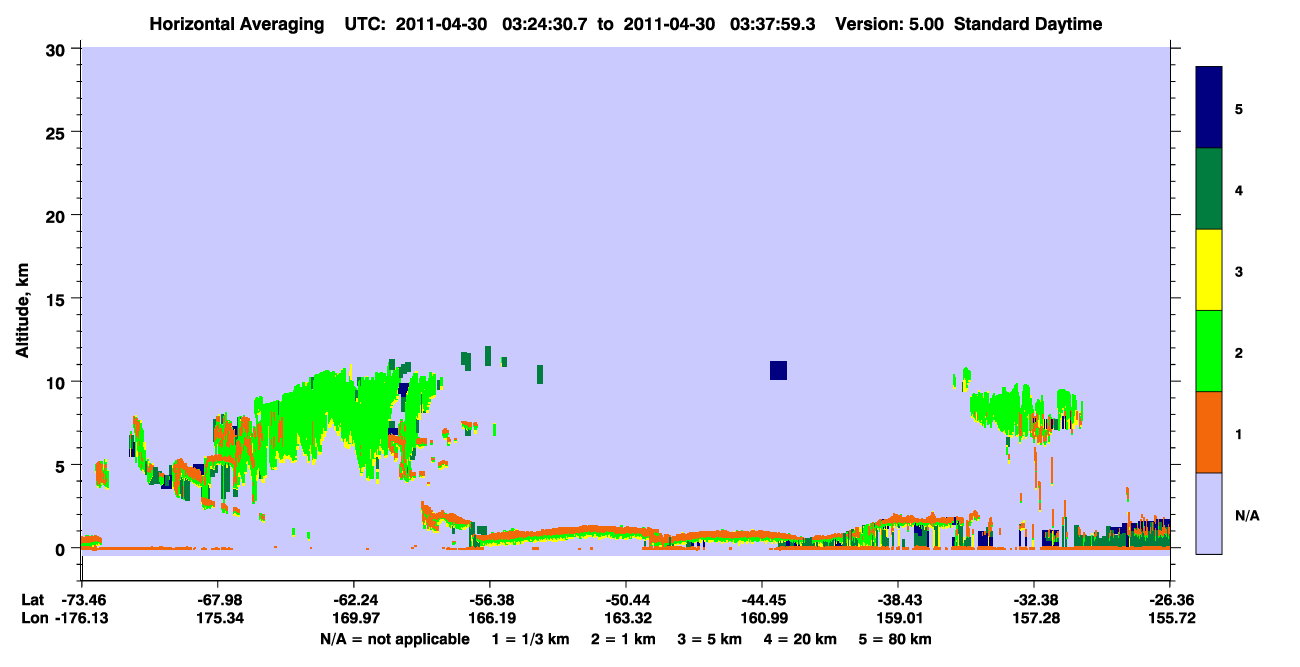Click the '1 = 1/3 km' caption
The height and width of the screenshot is (667, 1300).
[531, 639]
